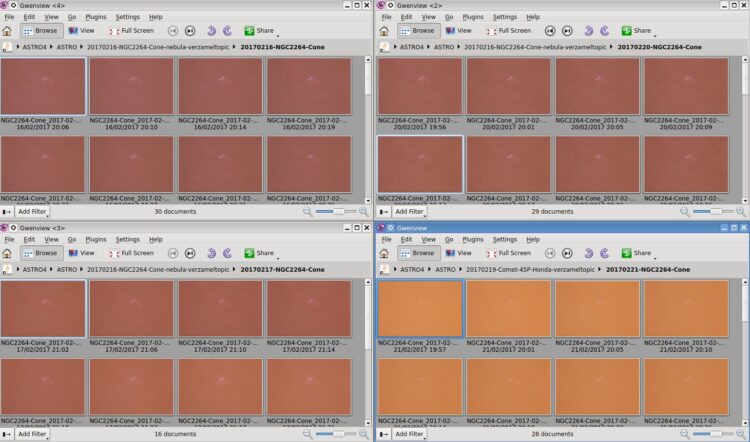Adjust thumbnail size slider in Gwenview <4>

click(336, 211)
